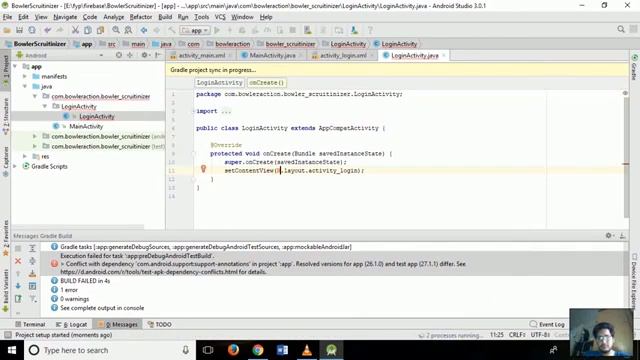Click the red X in Messages panel
The height and width of the screenshot is (360, 640).
(18, 261)
